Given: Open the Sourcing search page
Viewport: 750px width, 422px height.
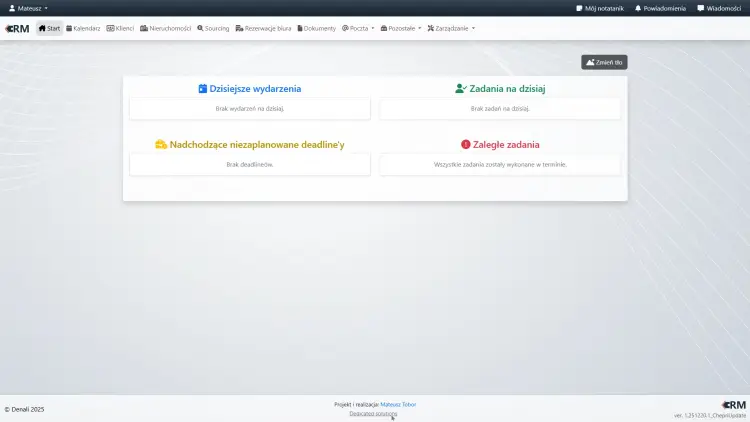Looking at the screenshot, I should pyautogui.click(x=213, y=28).
